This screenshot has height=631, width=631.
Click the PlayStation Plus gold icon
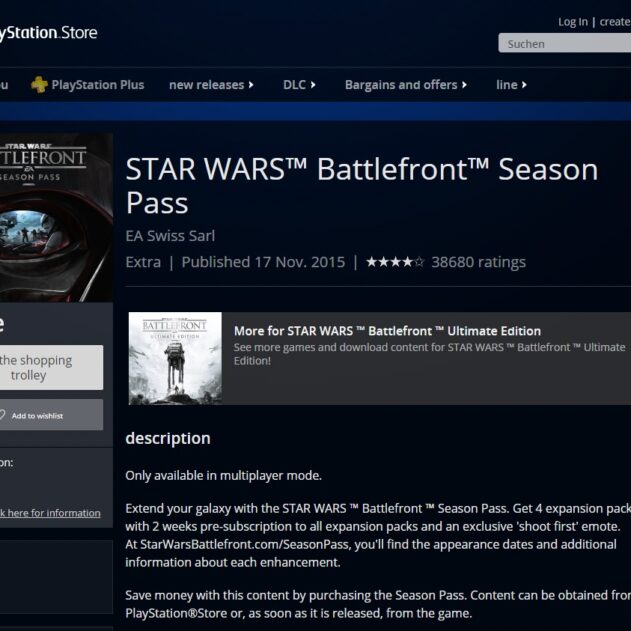click(39, 85)
